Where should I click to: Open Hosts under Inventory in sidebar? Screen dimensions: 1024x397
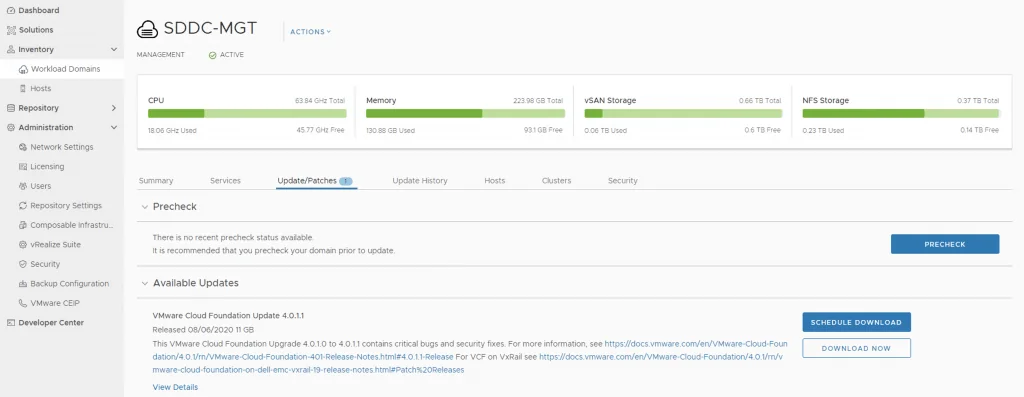tap(40, 89)
